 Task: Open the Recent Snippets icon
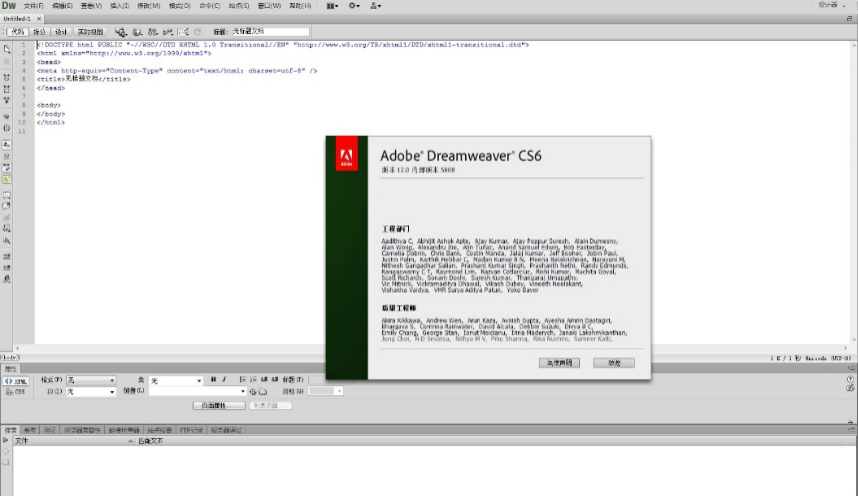pyautogui.click(x=7, y=229)
